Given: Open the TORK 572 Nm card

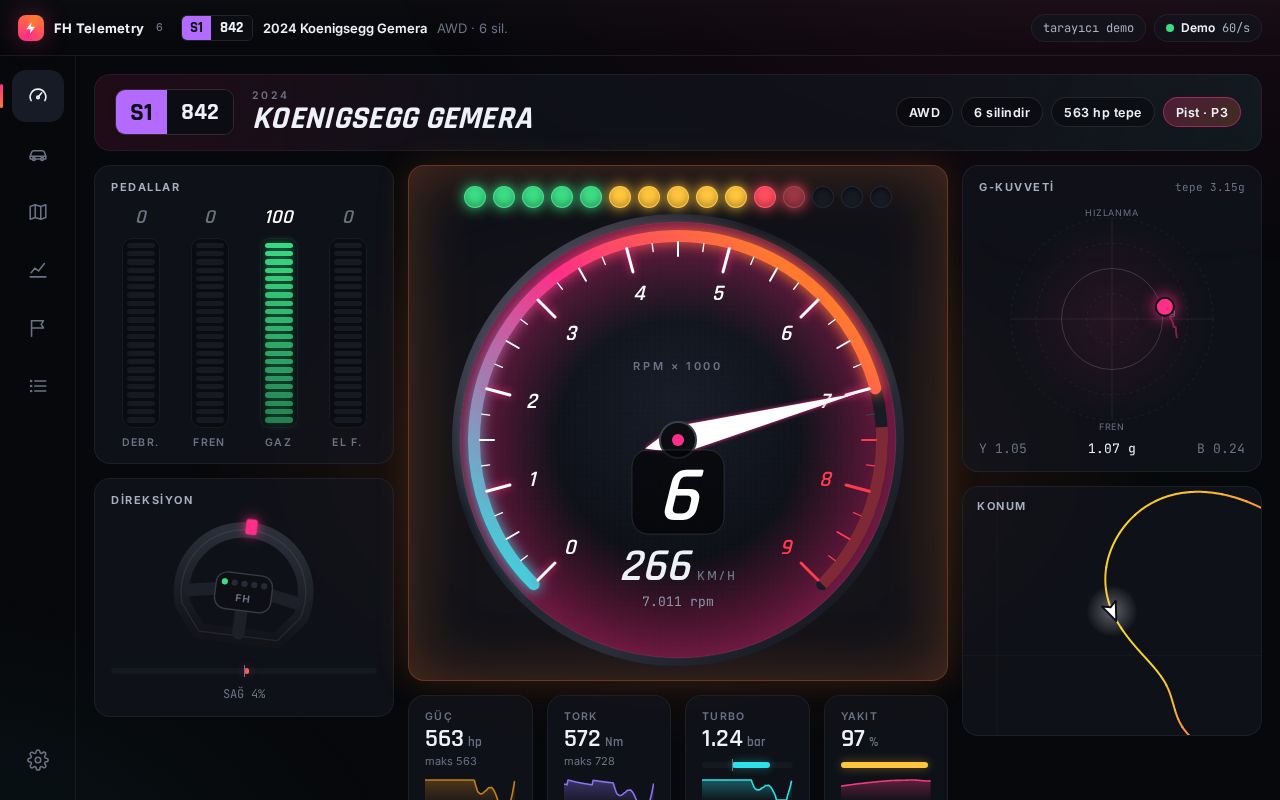Looking at the screenshot, I should click(x=609, y=748).
